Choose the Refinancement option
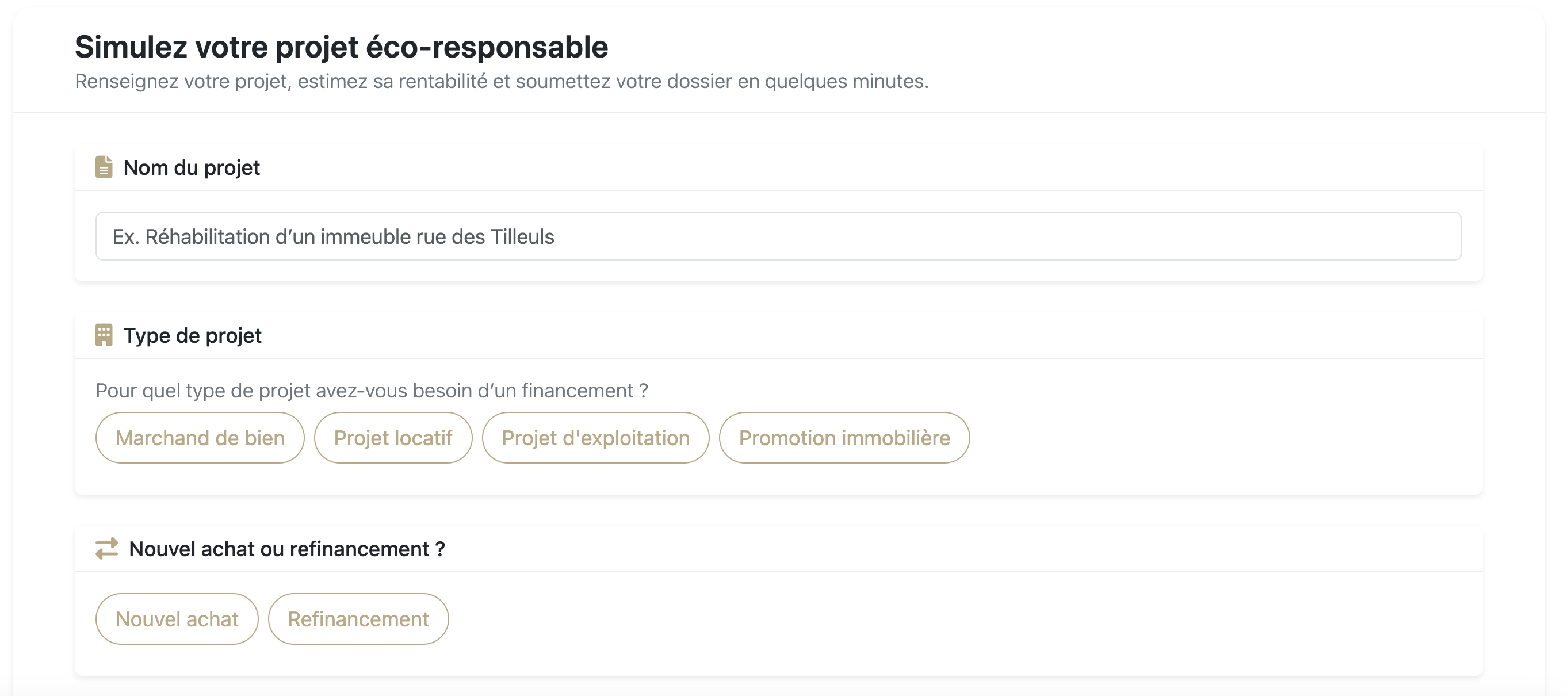This screenshot has width=1568, height=696. 358,619
